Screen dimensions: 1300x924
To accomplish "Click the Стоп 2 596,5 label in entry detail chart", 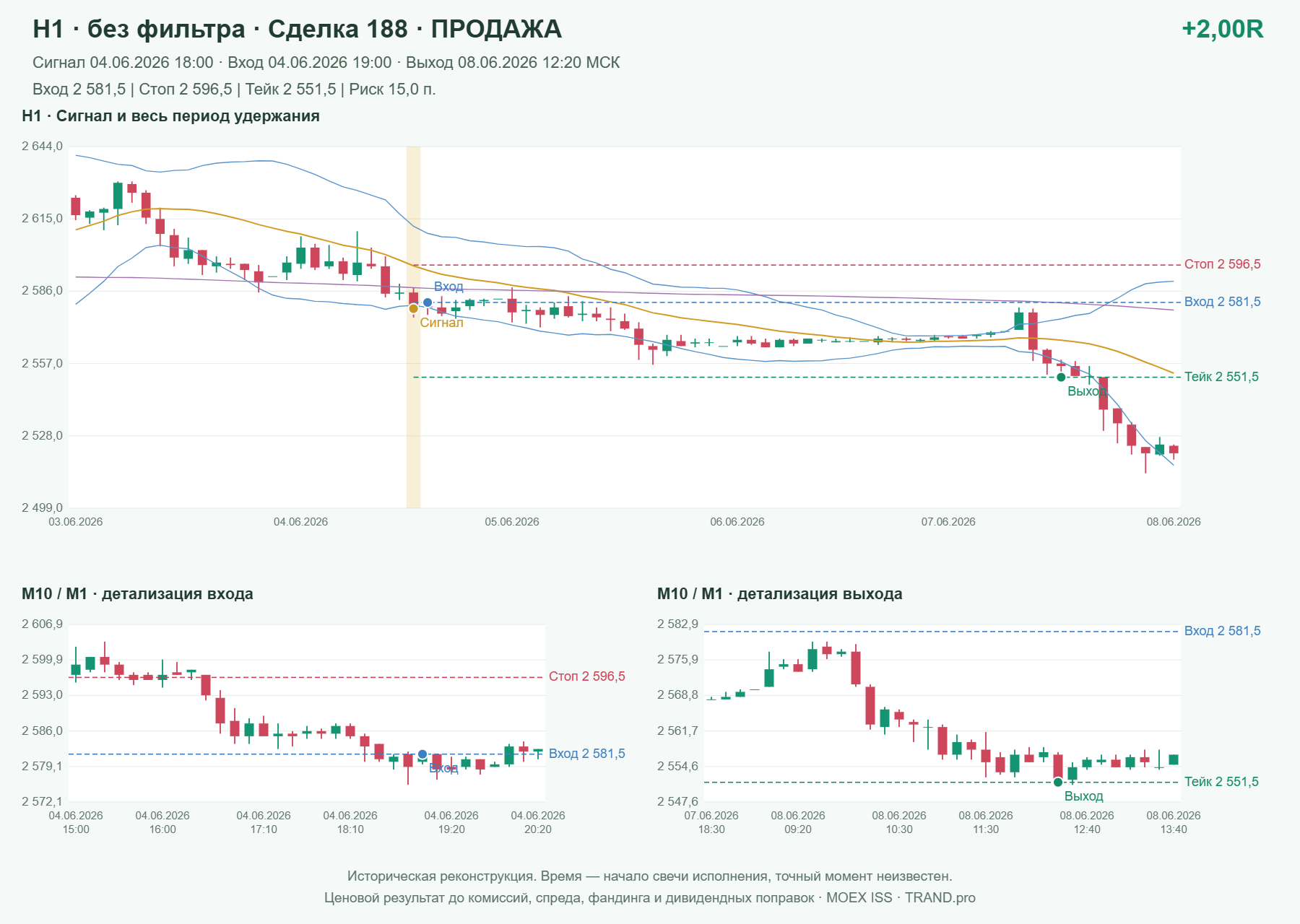I will click(587, 676).
